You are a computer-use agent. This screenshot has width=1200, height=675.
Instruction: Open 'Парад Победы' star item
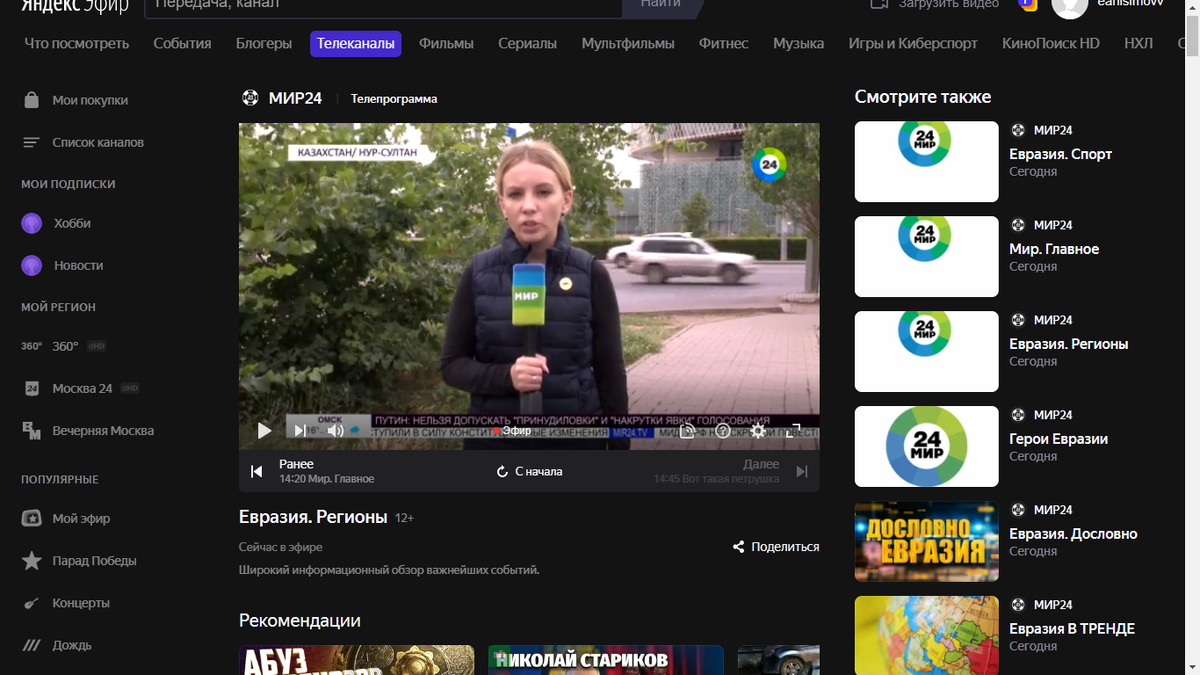(79, 561)
